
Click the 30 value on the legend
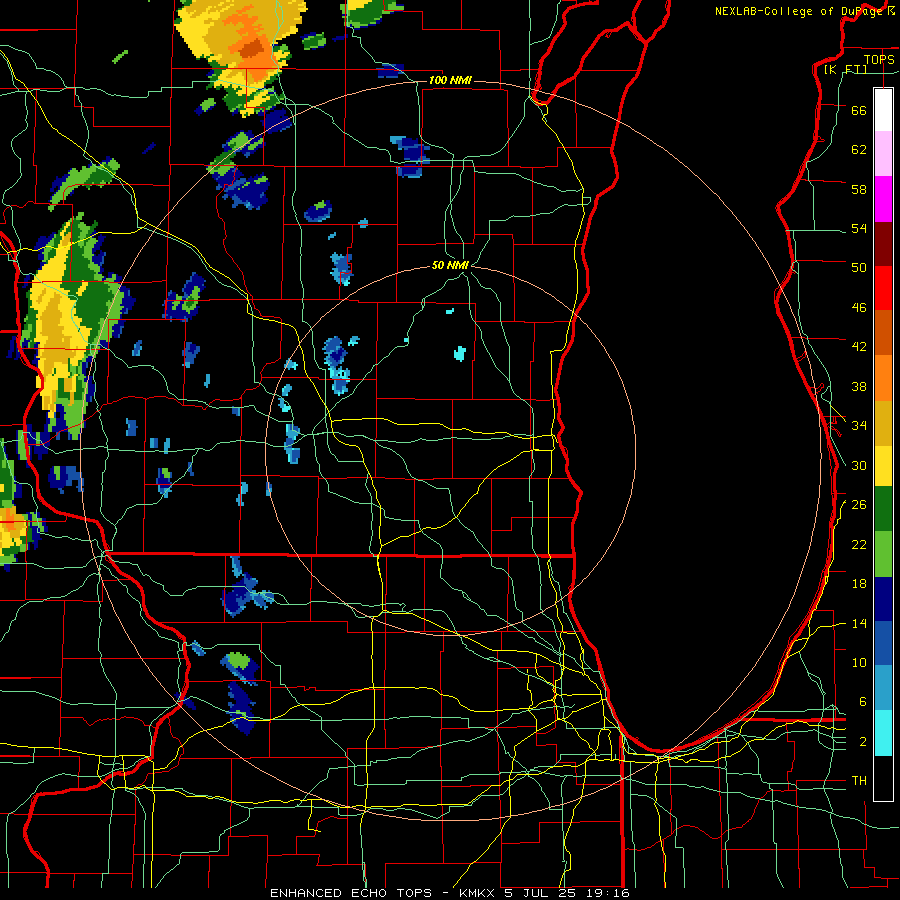[x=859, y=465]
